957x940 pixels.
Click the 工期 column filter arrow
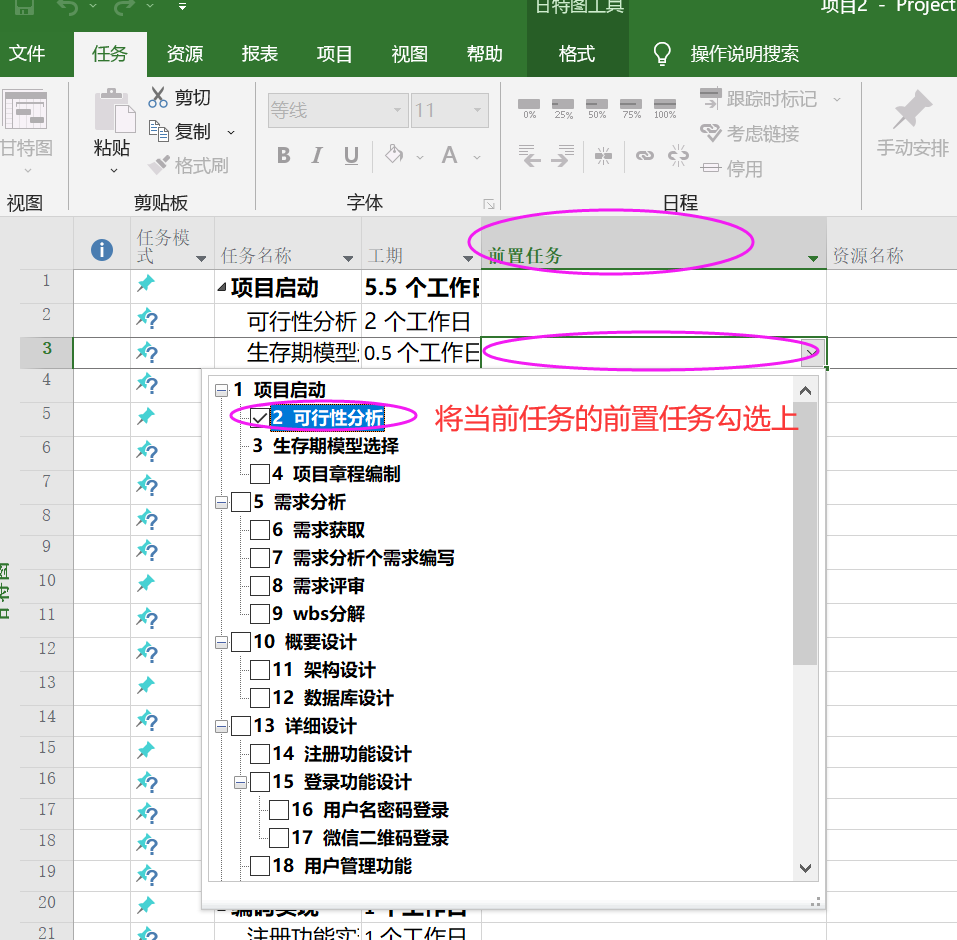[x=468, y=258]
